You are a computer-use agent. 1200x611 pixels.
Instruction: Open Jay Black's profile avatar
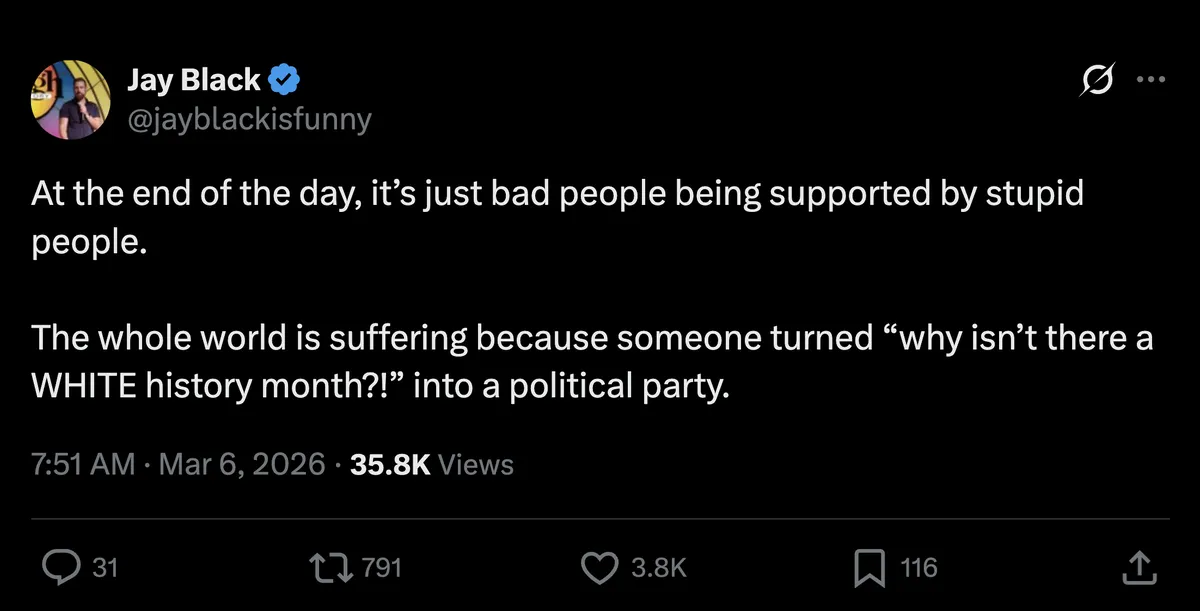pyautogui.click(x=70, y=97)
